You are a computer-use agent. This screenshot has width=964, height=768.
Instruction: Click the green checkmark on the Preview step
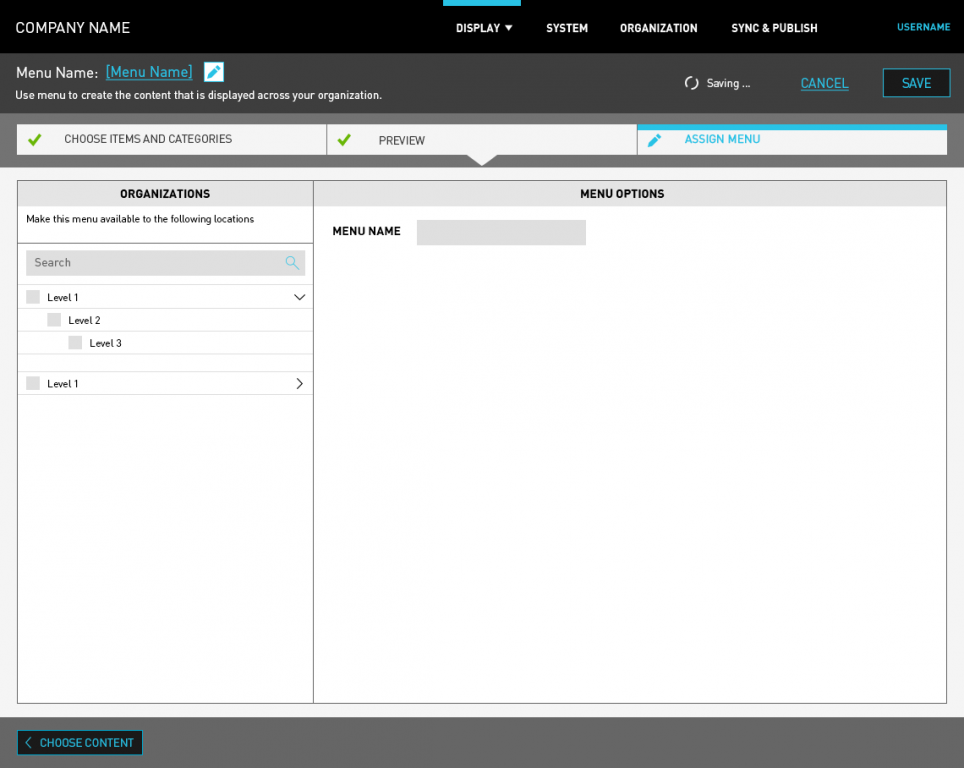(x=344, y=140)
